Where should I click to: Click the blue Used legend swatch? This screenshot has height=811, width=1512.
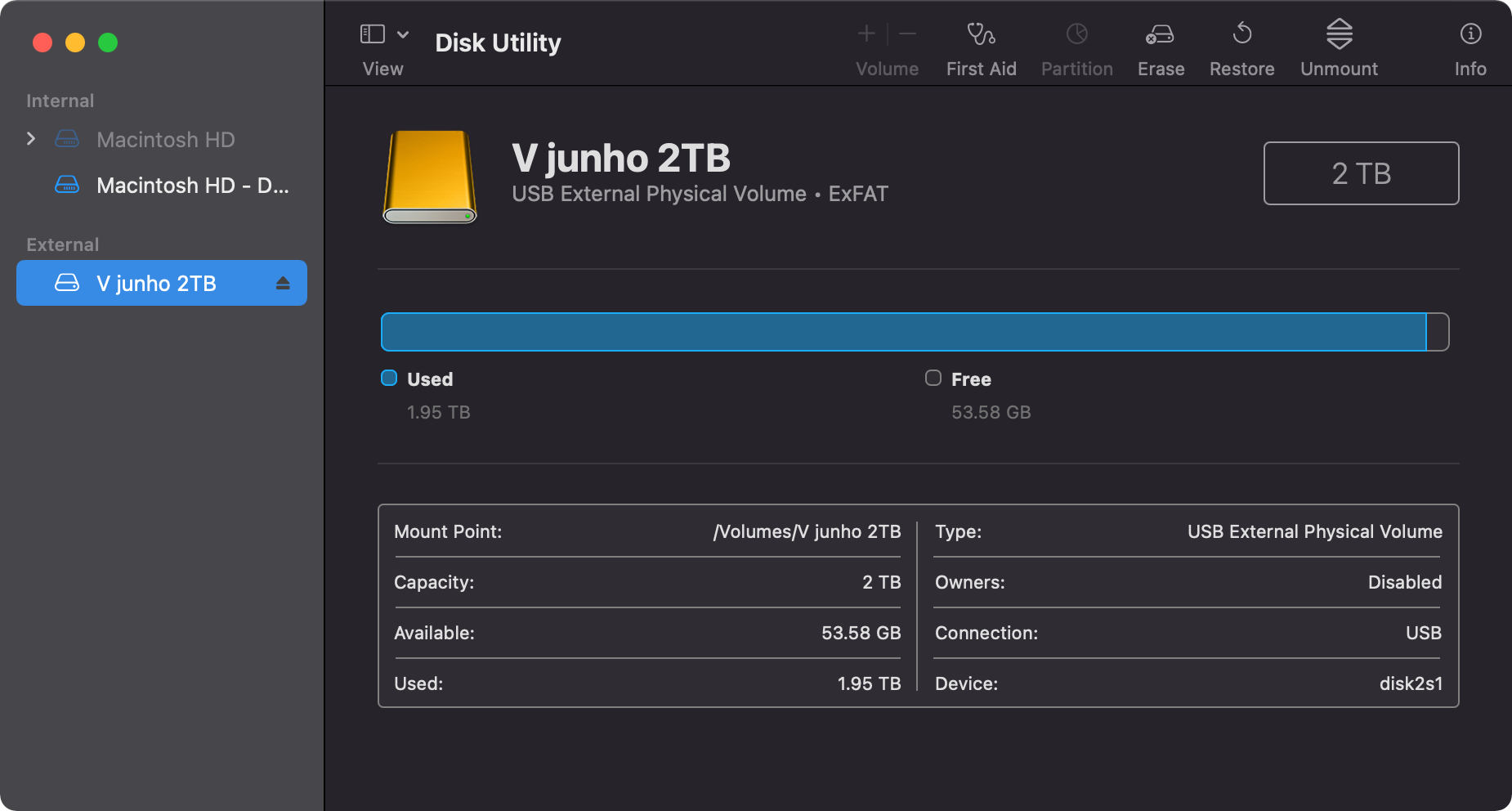[x=389, y=378]
